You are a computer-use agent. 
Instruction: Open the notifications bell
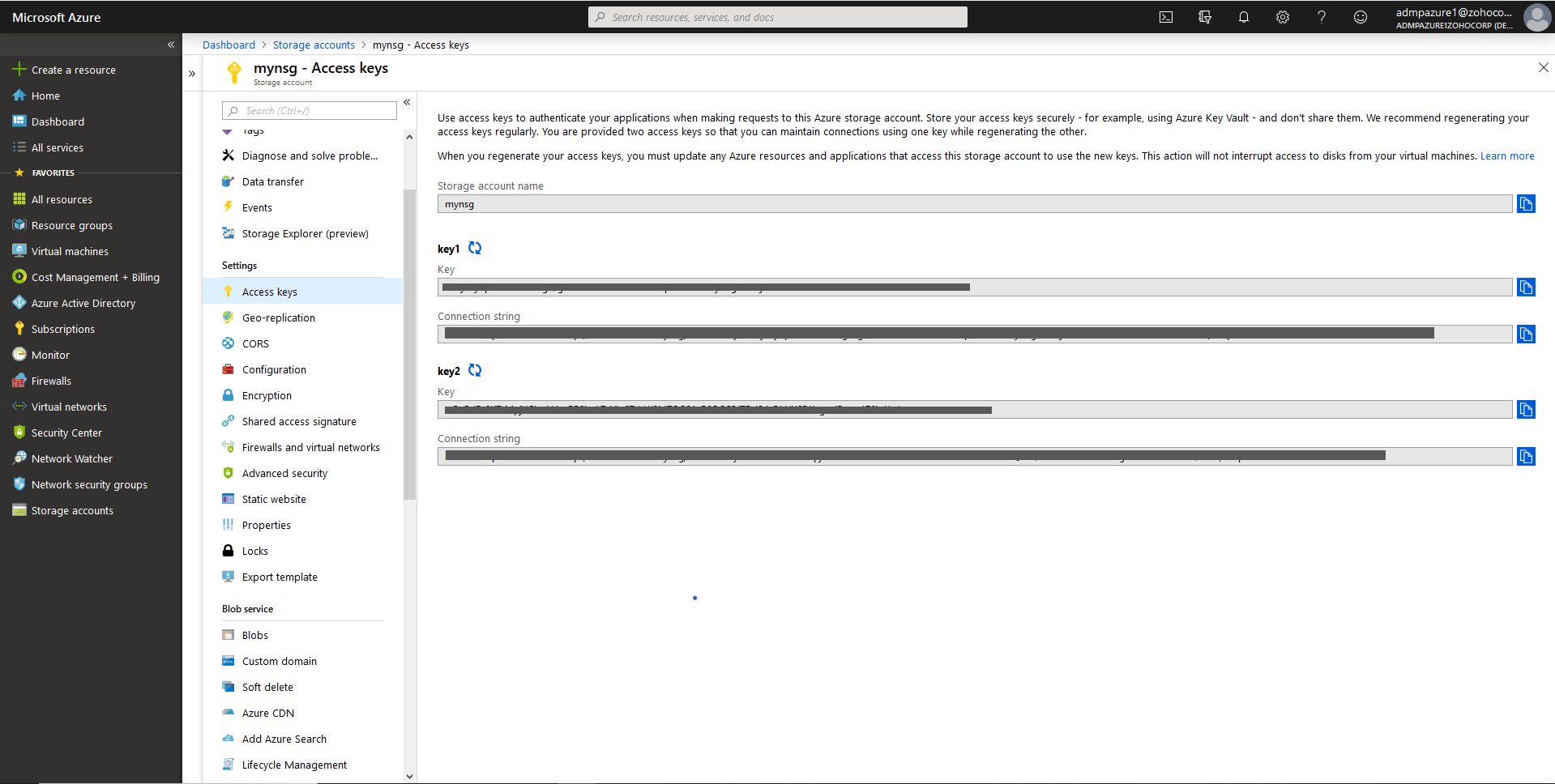click(x=1244, y=17)
